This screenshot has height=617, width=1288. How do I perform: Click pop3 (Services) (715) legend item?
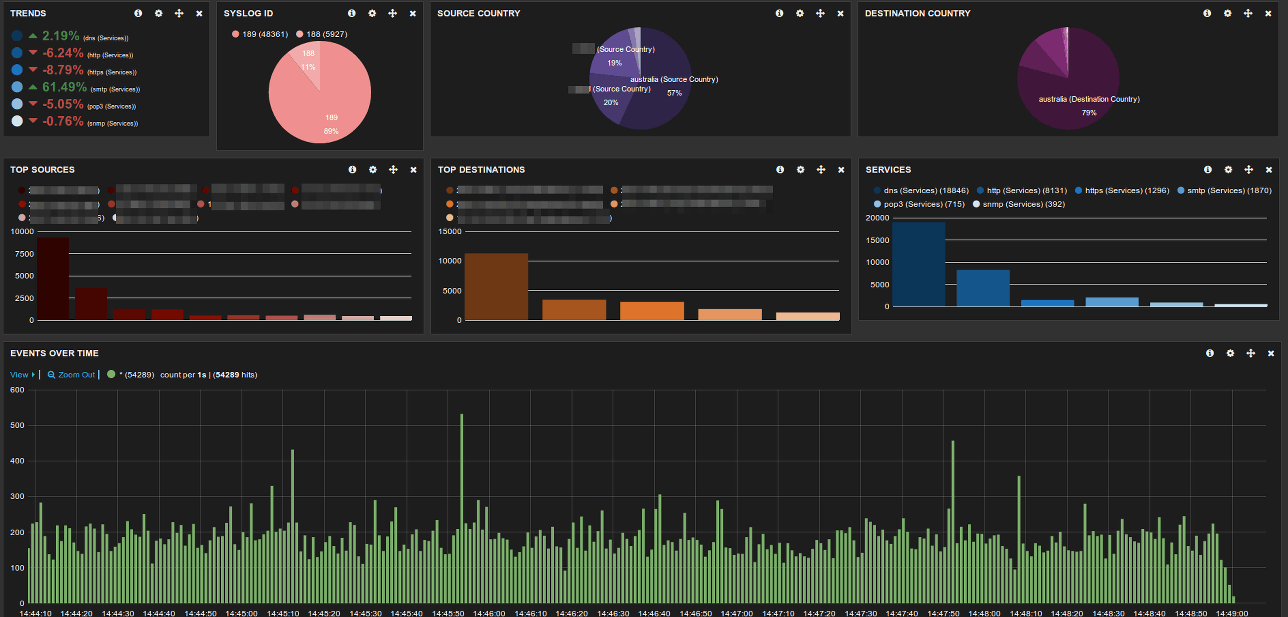(918, 204)
